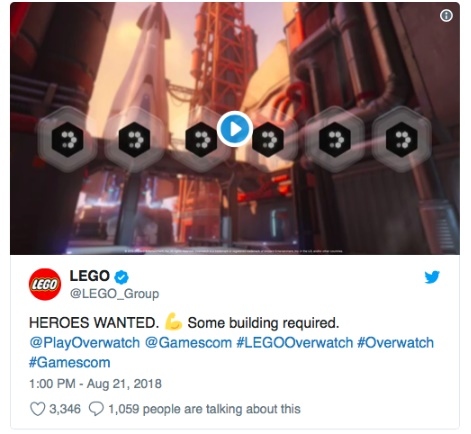Click the blue verified badge
This screenshot has width=471, height=434.
click(122, 277)
